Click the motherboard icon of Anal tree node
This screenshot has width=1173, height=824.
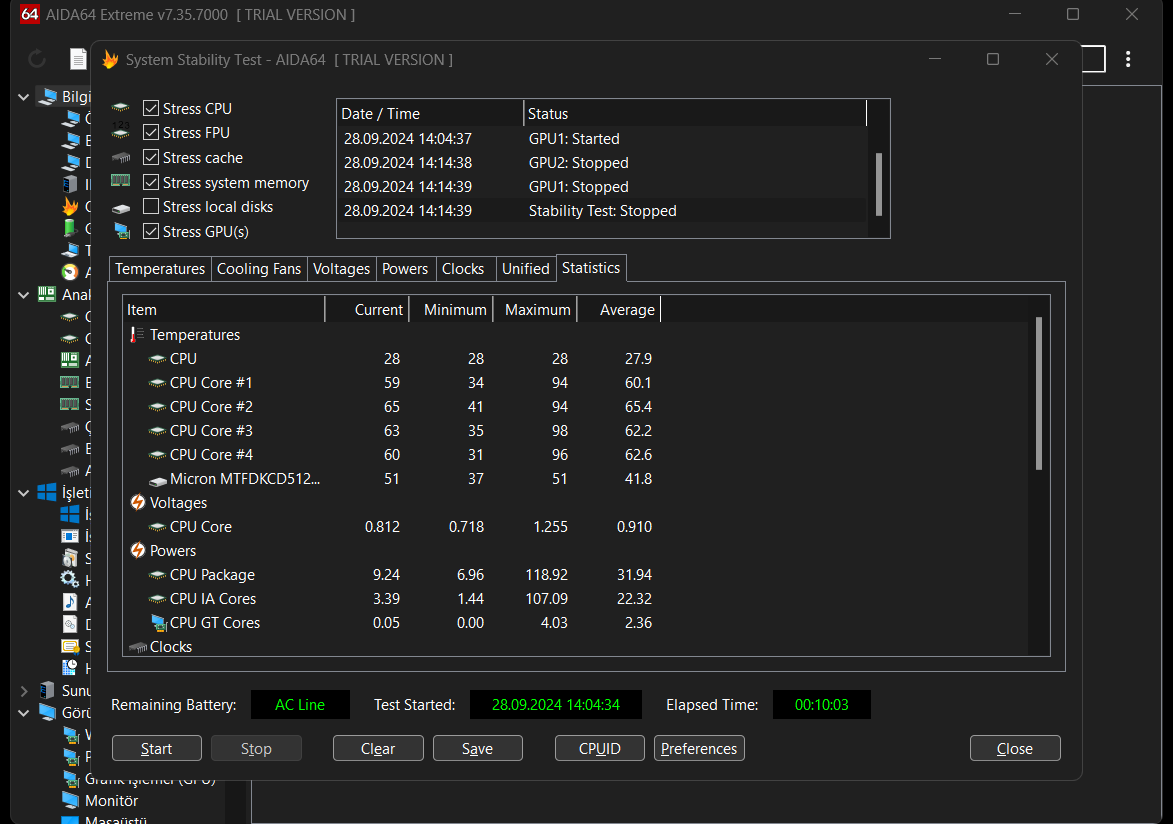pyautogui.click(x=47, y=294)
